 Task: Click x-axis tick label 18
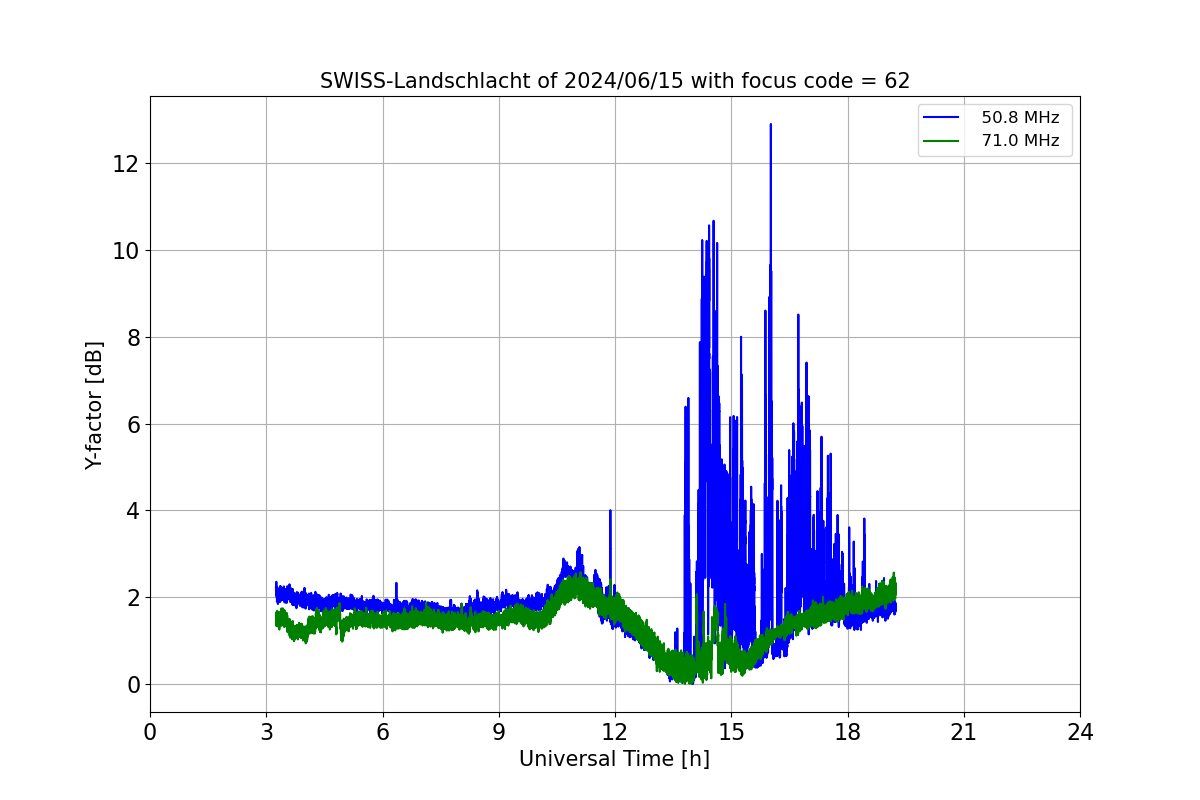click(847, 732)
